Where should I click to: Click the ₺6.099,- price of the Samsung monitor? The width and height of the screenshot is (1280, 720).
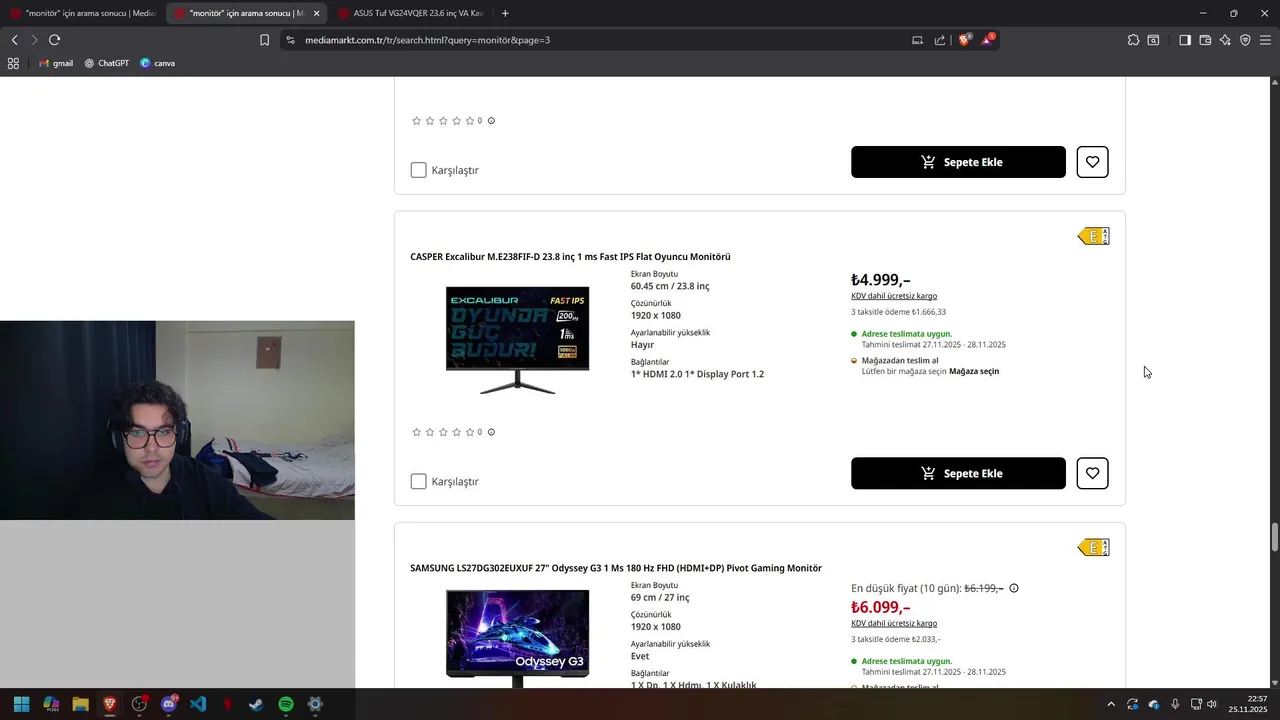pyautogui.click(x=880, y=607)
